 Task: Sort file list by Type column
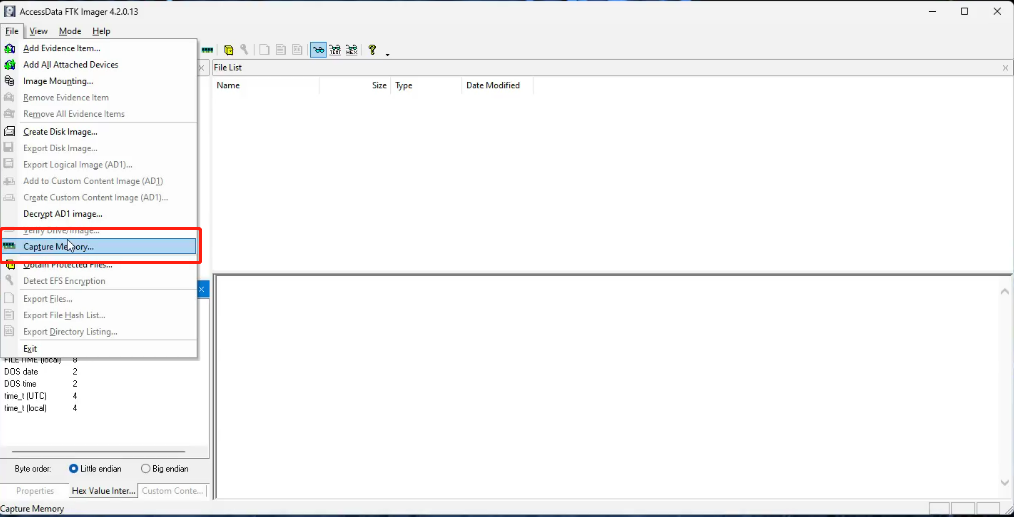[426, 85]
